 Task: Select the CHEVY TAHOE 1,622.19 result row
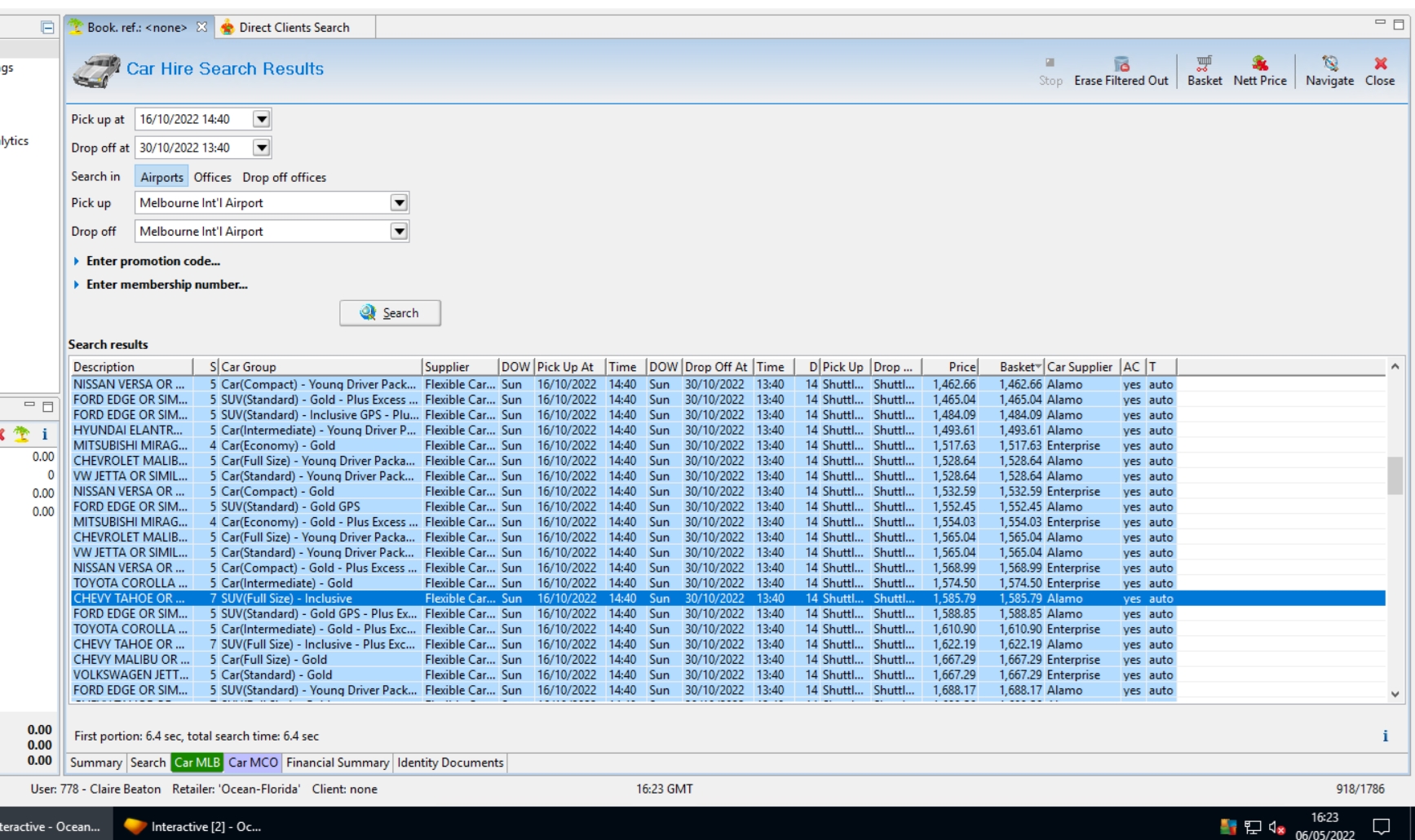click(x=727, y=644)
